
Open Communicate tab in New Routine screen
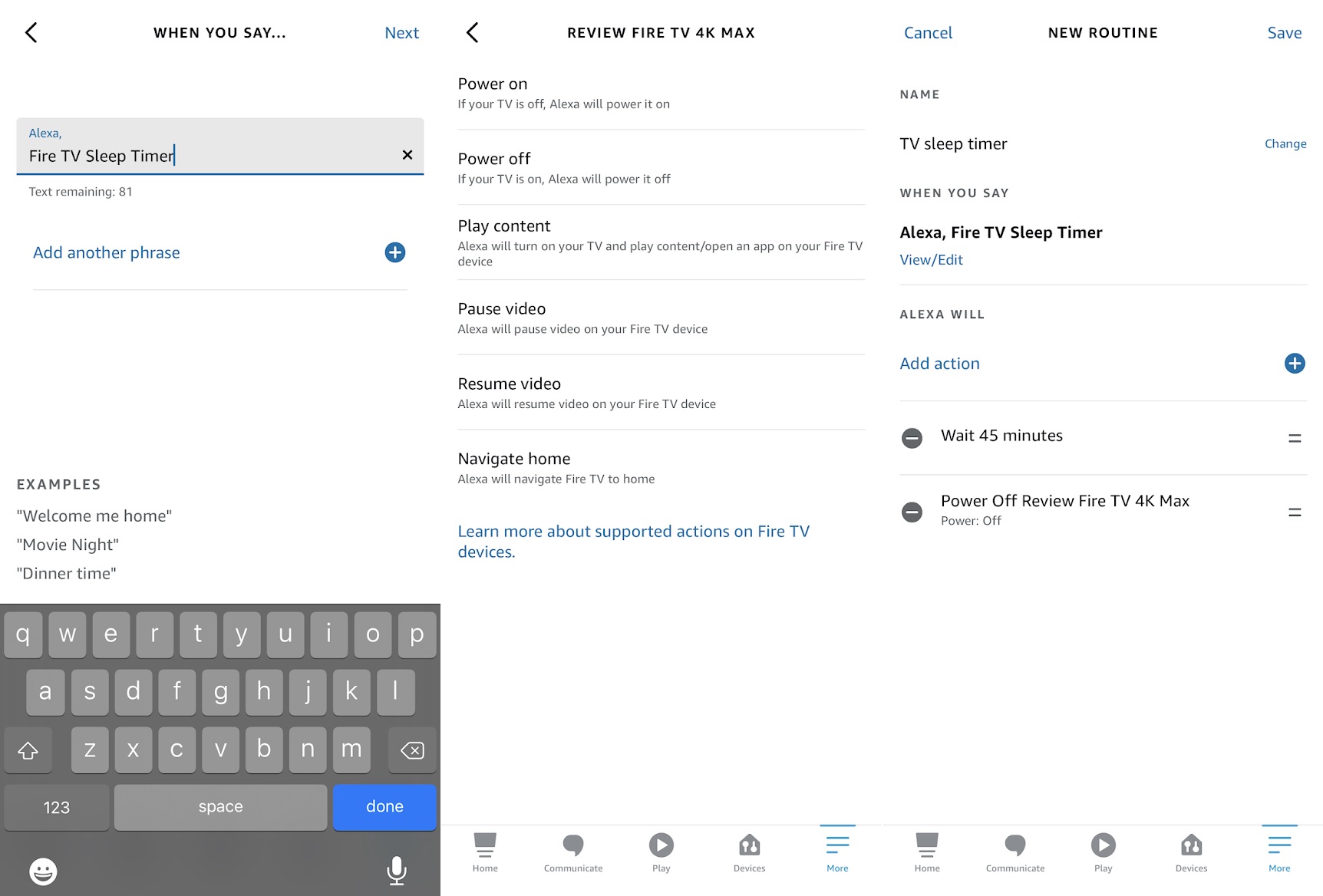tap(1015, 853)
